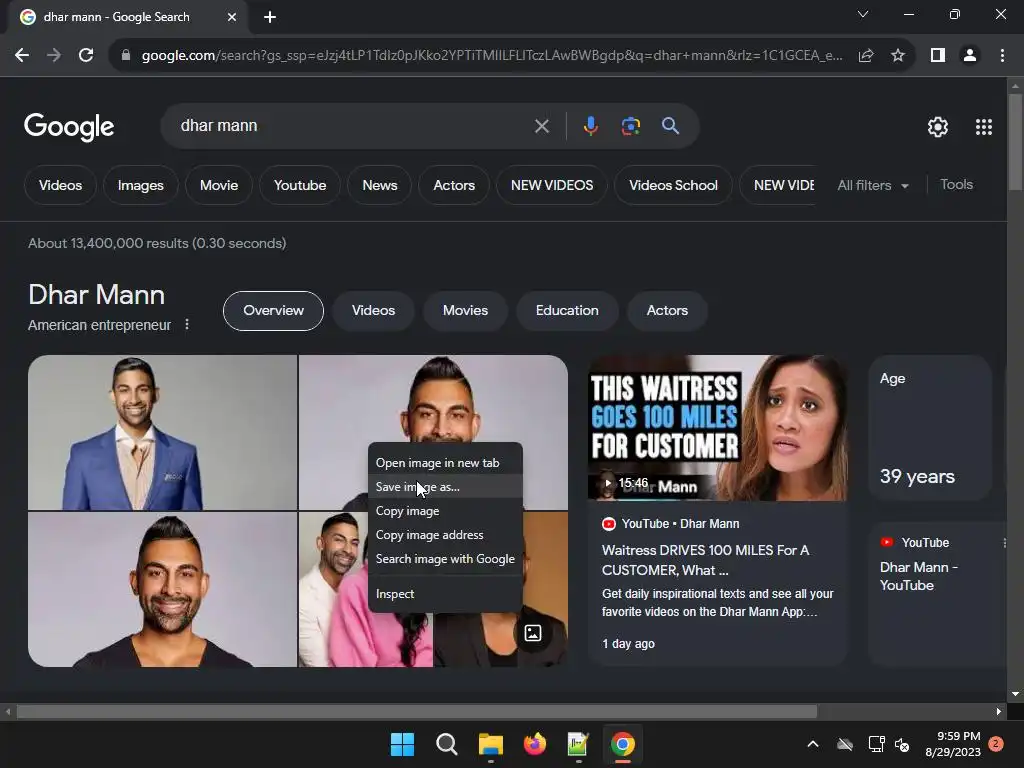Go back using the browser back arrow
Image resolution: width=1024 pixels, height=768 pixels.
22,56
